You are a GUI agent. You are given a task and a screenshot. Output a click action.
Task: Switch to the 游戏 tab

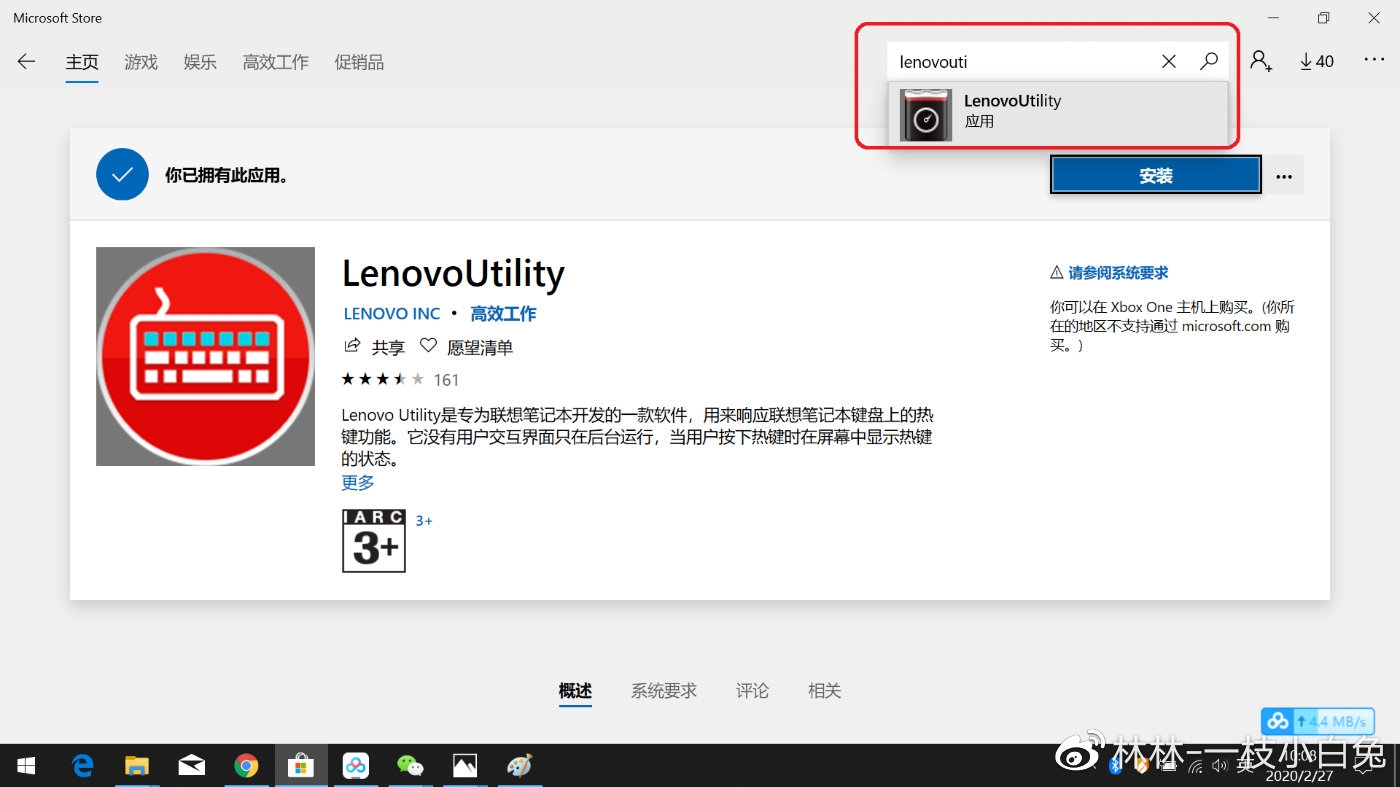tap(140, 61)
